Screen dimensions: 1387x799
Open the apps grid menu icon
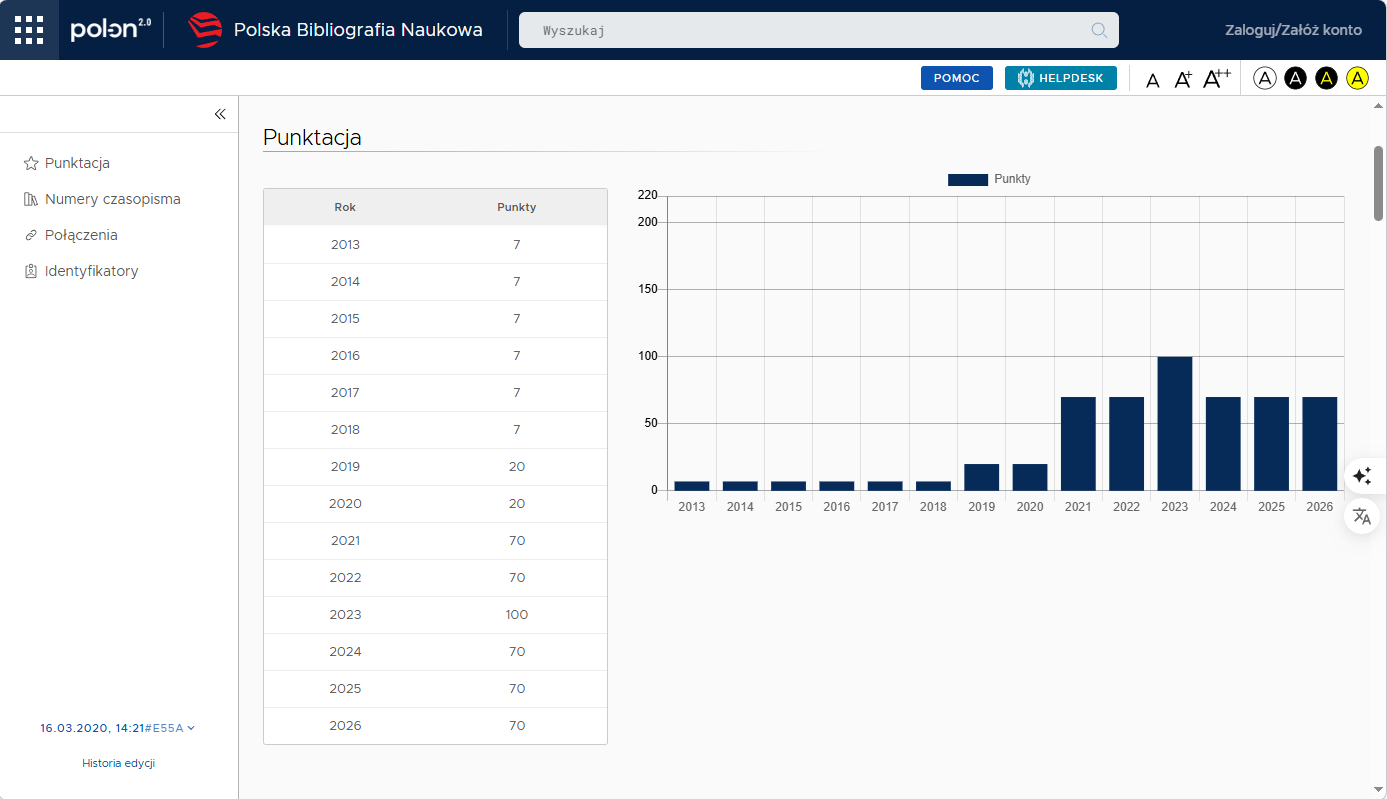(x=29, y=30)
